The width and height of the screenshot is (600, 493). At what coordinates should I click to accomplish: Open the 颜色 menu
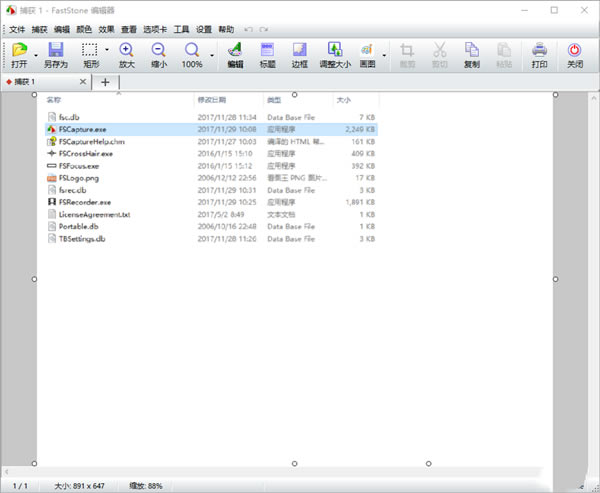pyautogui.click(x=84, y=29)
